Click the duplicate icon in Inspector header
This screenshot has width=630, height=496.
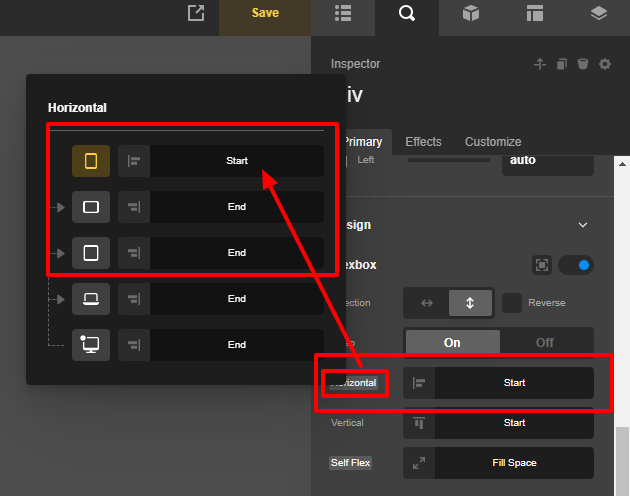(x=562, y=64)
